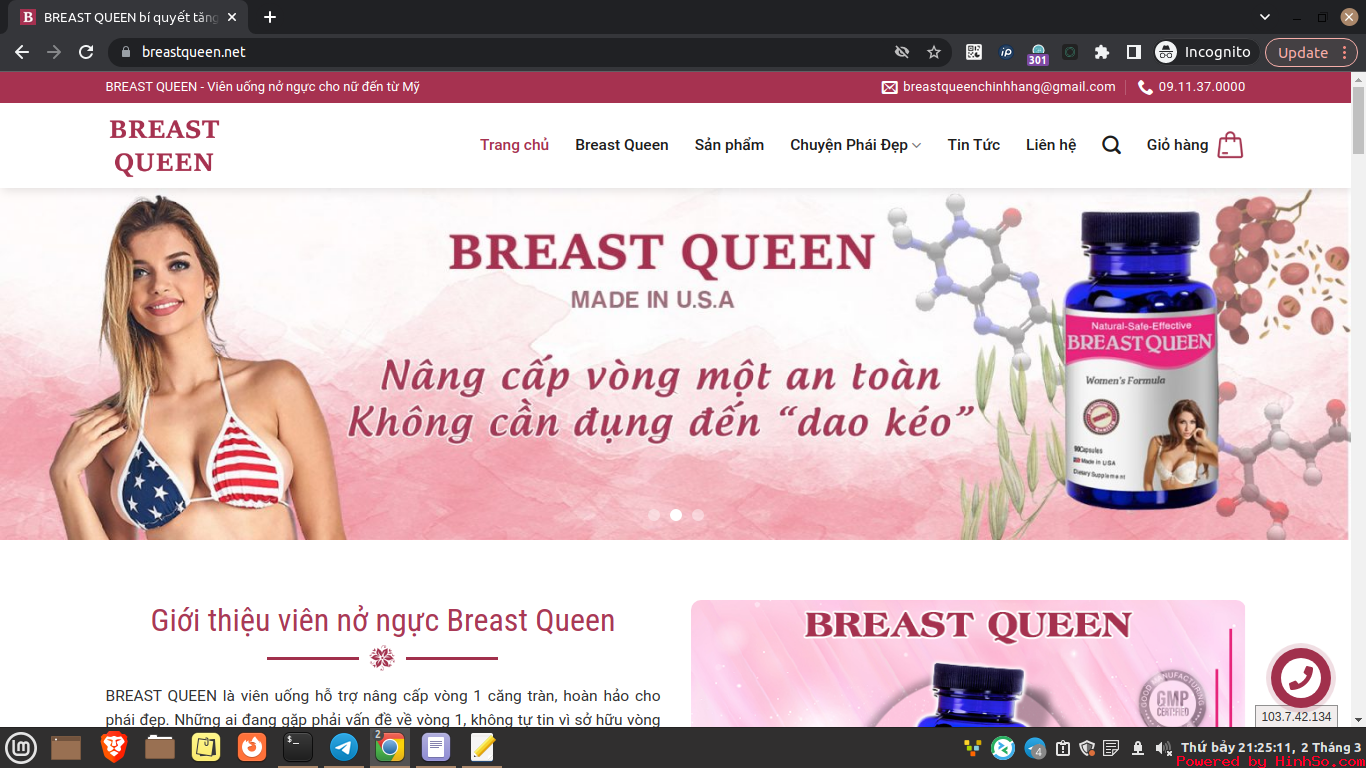Open the pencil notepad taskbar icon
Viewport: 1366px width, 768px height.
click(482, 747)
